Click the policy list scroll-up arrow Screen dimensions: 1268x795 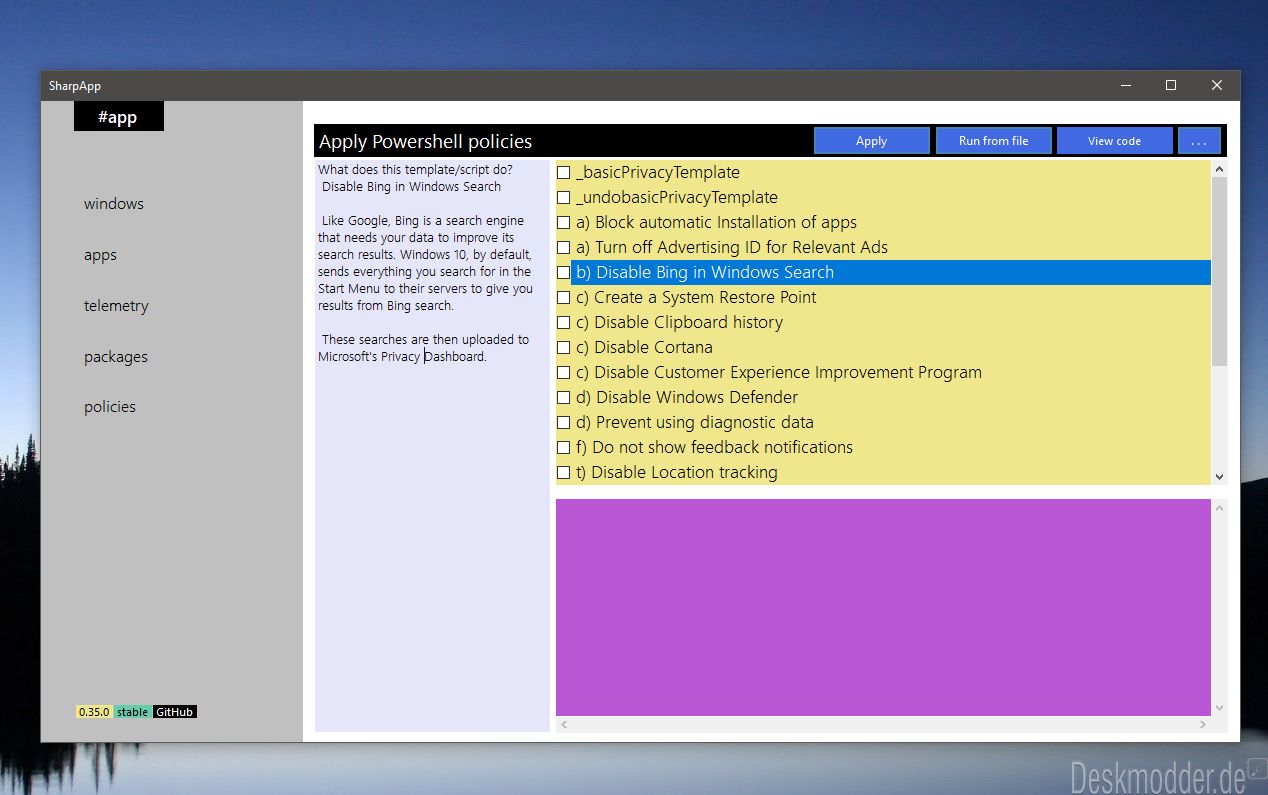coord(1219,169)
